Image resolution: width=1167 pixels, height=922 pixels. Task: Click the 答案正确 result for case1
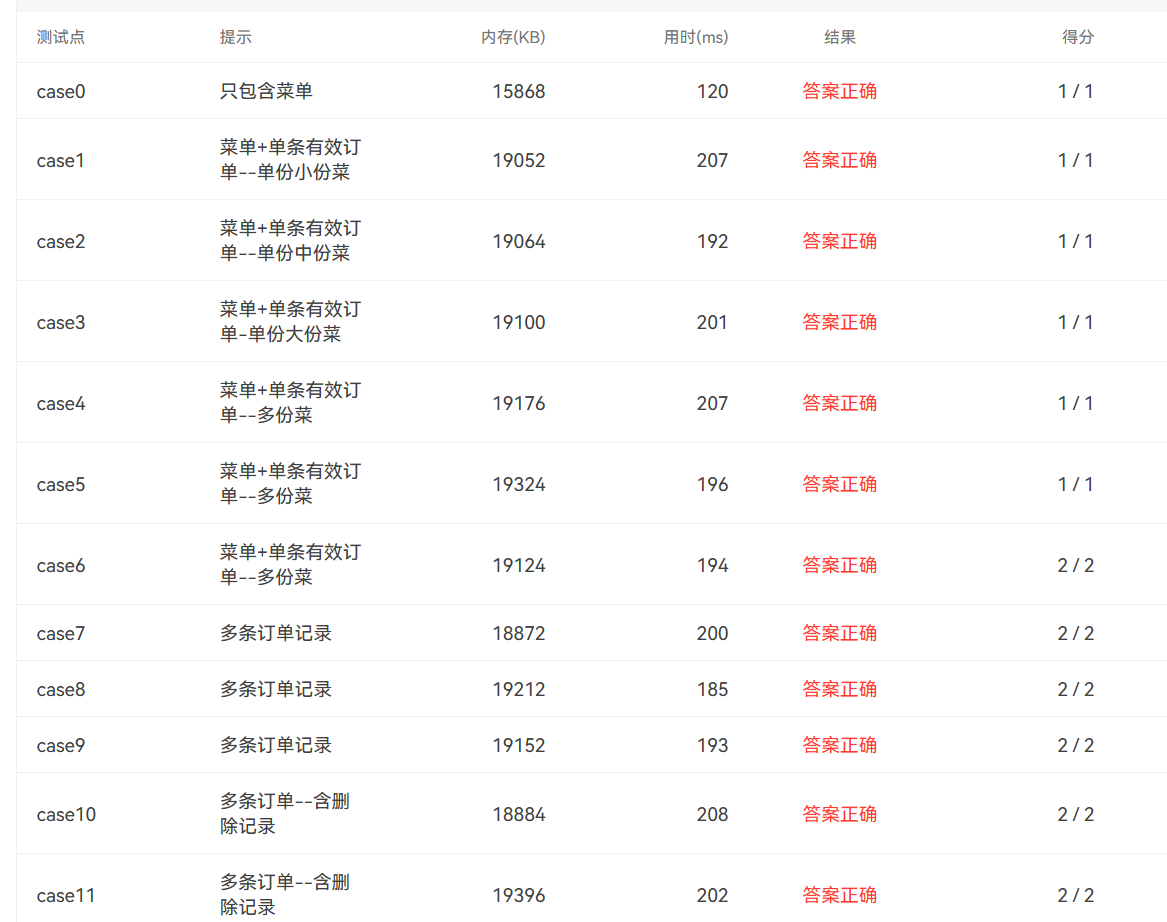(839, 160)
